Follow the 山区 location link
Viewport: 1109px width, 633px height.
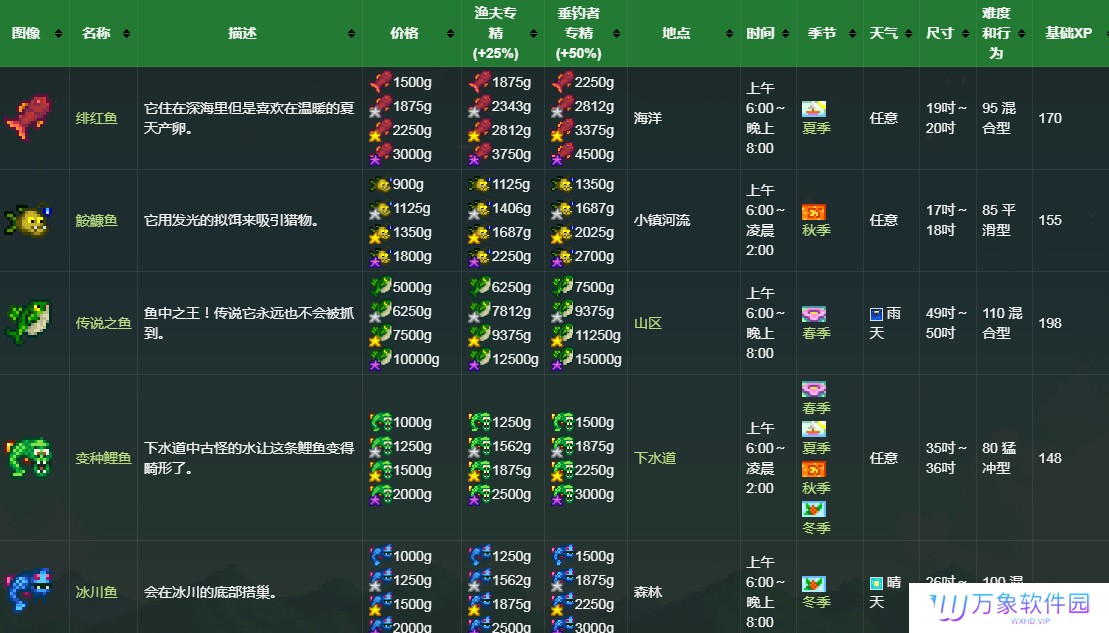[648, 323]
